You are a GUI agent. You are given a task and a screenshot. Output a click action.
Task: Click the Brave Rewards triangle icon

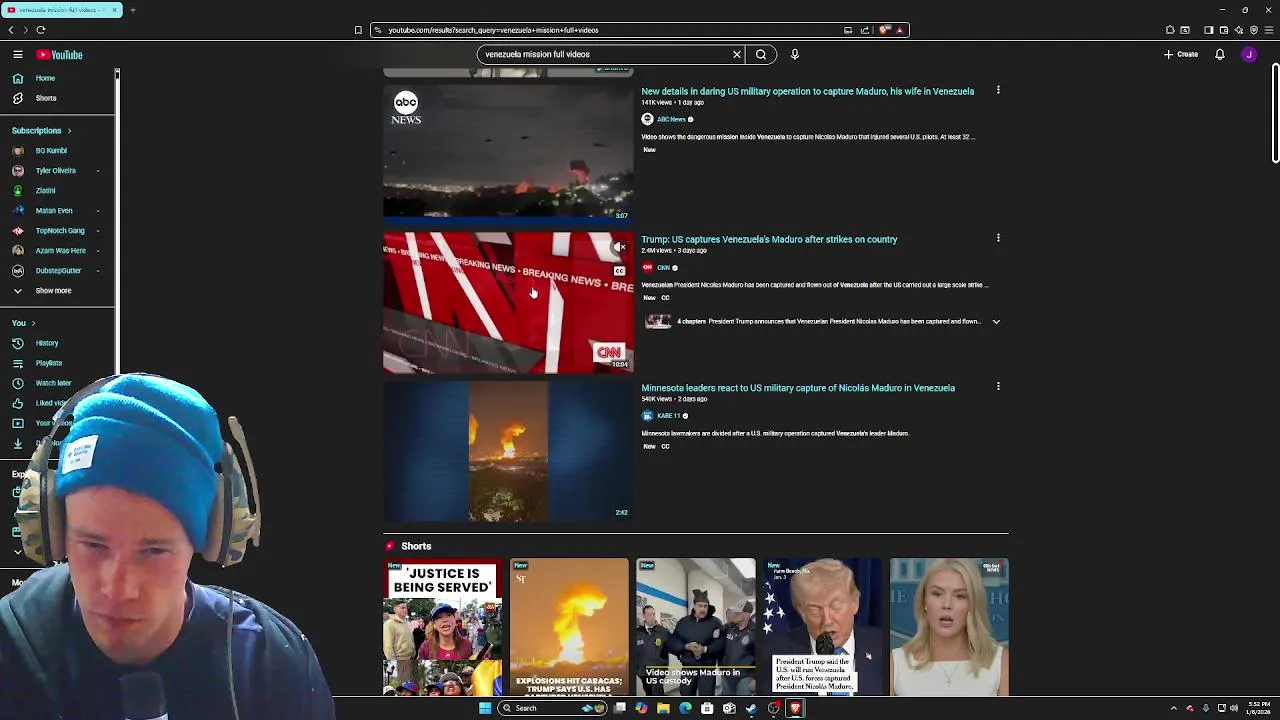900,30
